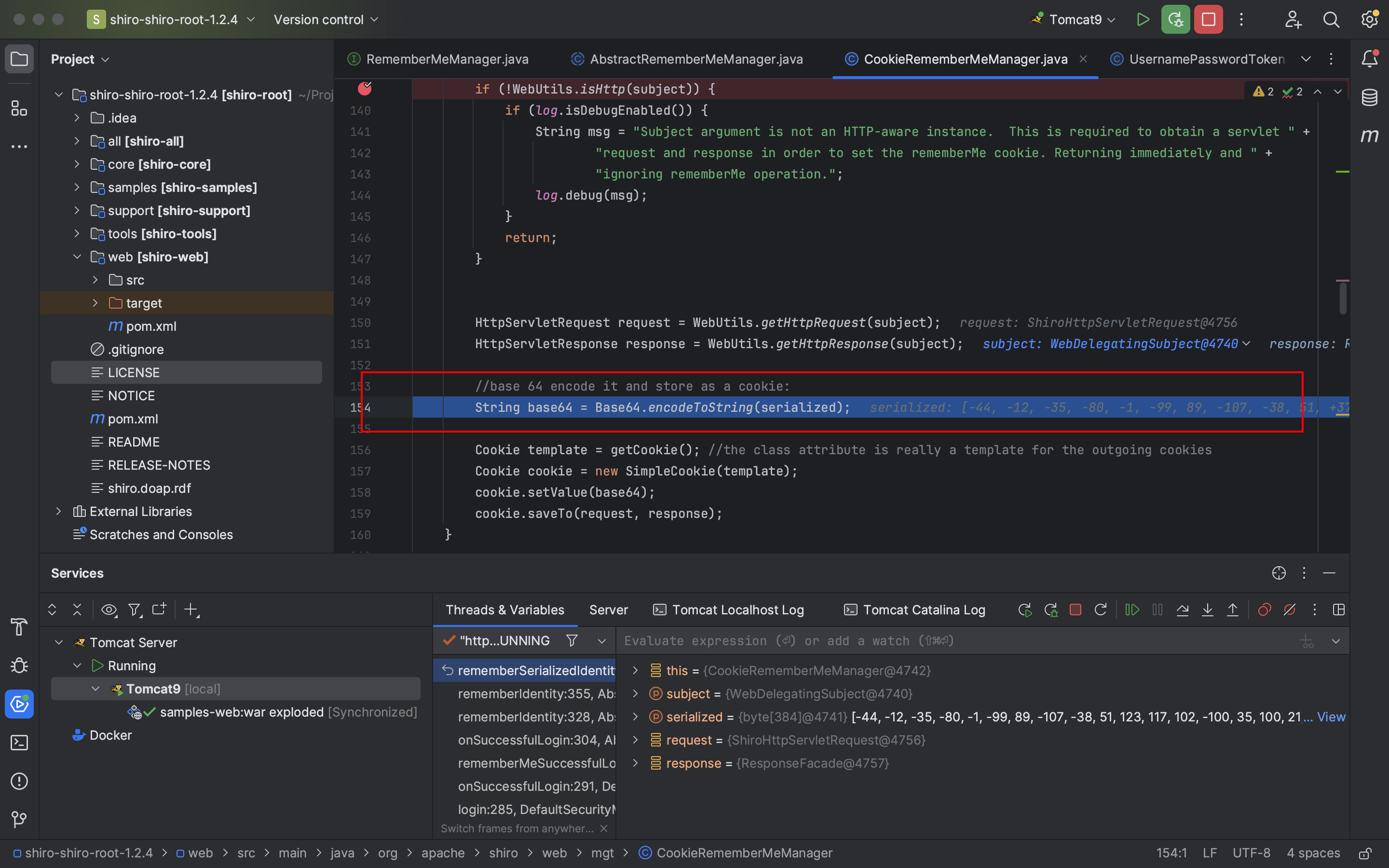Toggle the http...UNNING pause indicator

click(x=446, y=640)
